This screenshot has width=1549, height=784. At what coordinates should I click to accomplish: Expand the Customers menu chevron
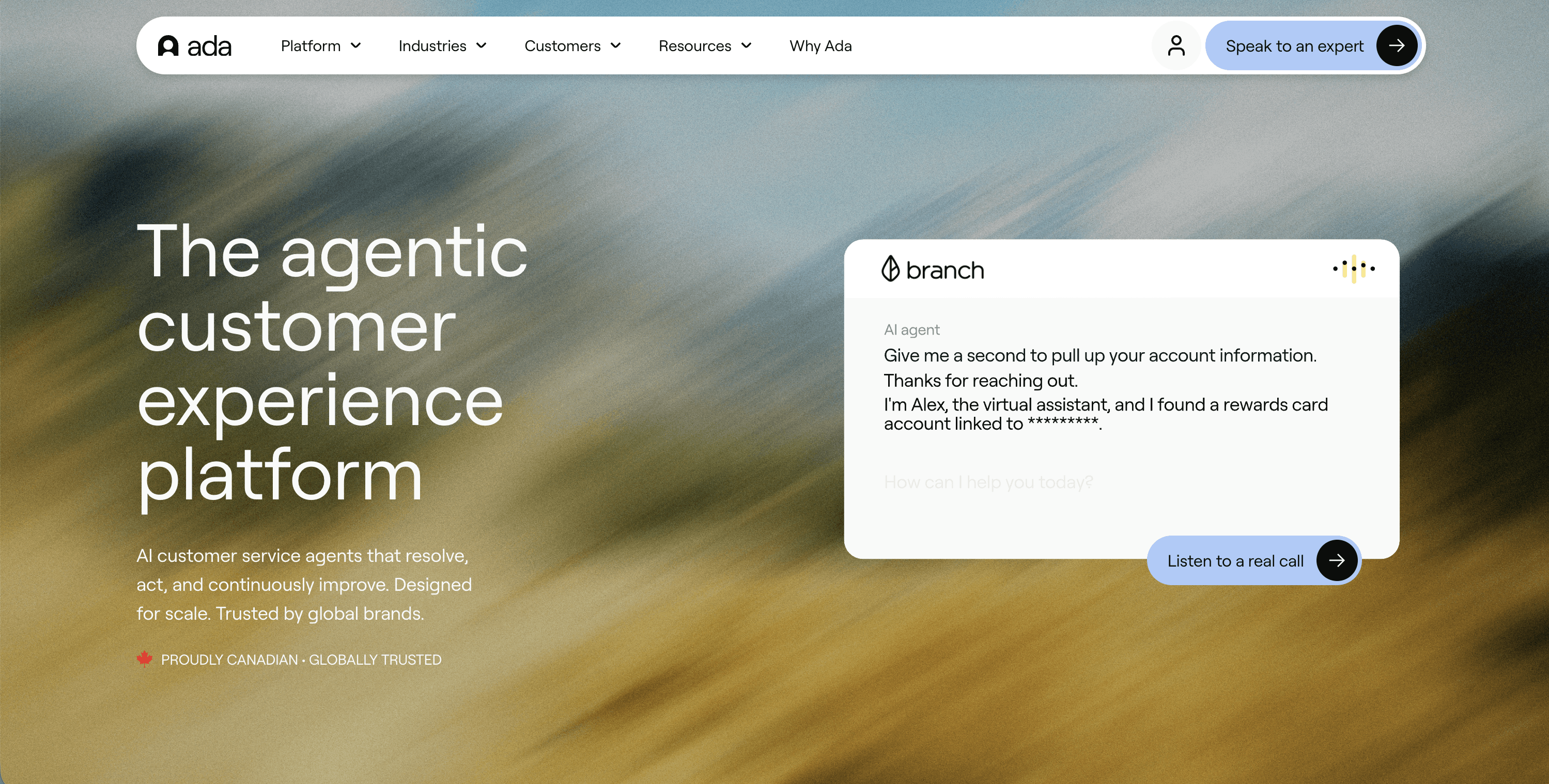click(616, 45)
